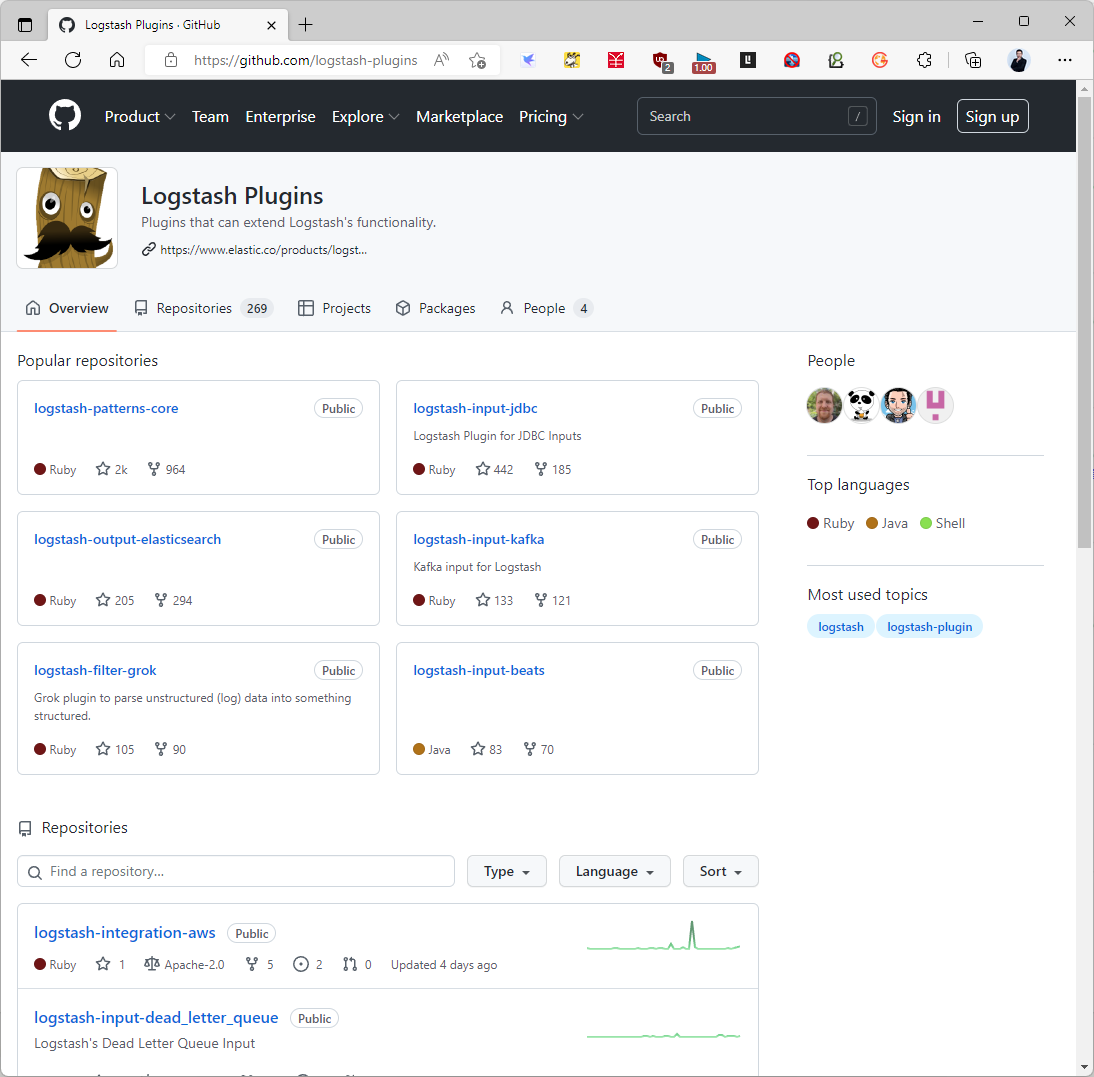1094x1077 pixels.
Task: Switch to Projects tab
Action: click(334, 308)
